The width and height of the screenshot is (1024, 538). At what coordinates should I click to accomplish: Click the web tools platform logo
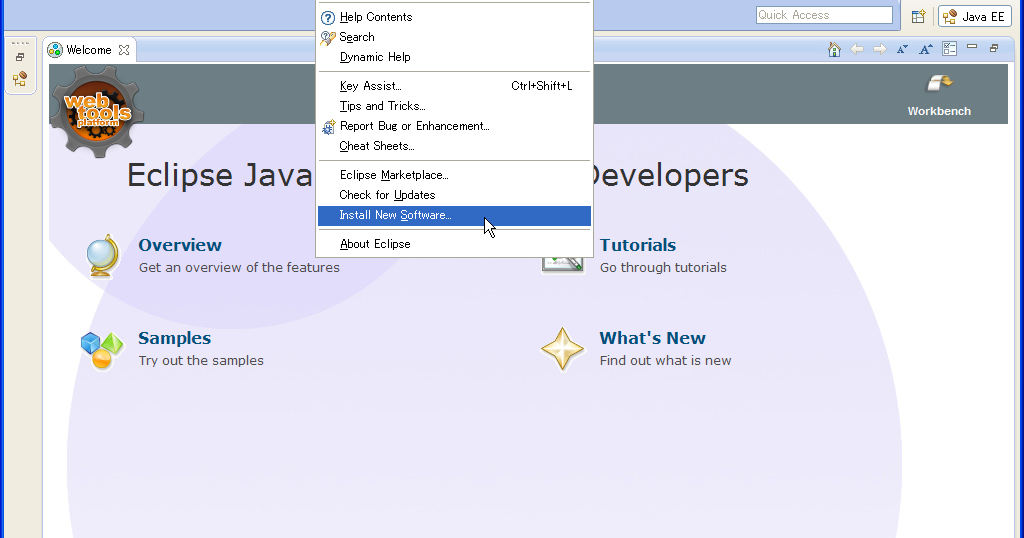click(98, 112)
